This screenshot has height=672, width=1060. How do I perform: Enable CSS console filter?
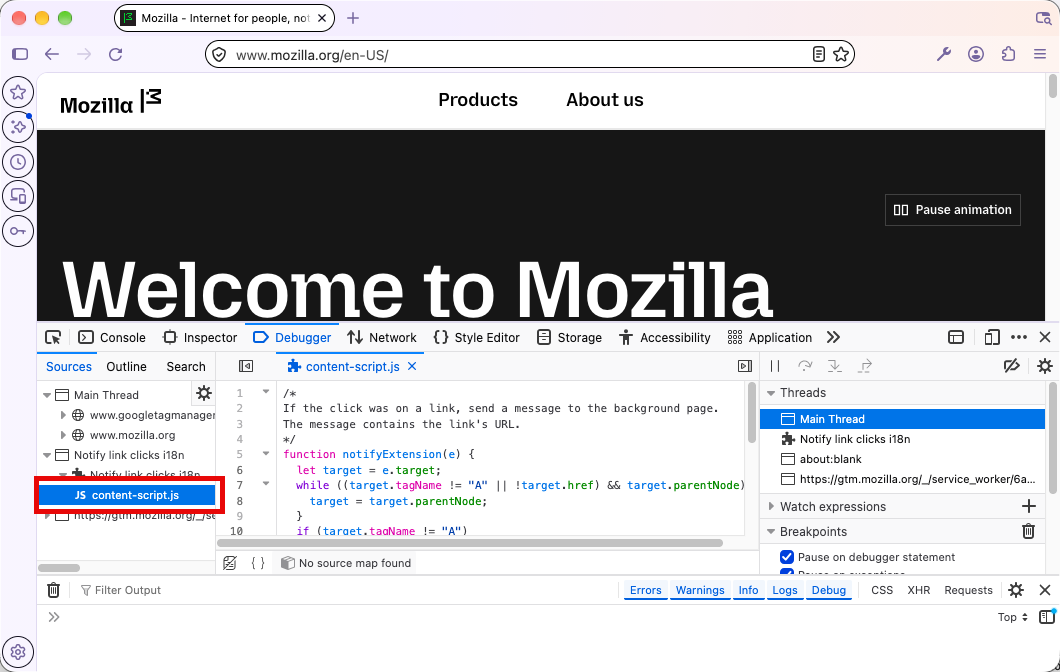(x=882, y=590)
